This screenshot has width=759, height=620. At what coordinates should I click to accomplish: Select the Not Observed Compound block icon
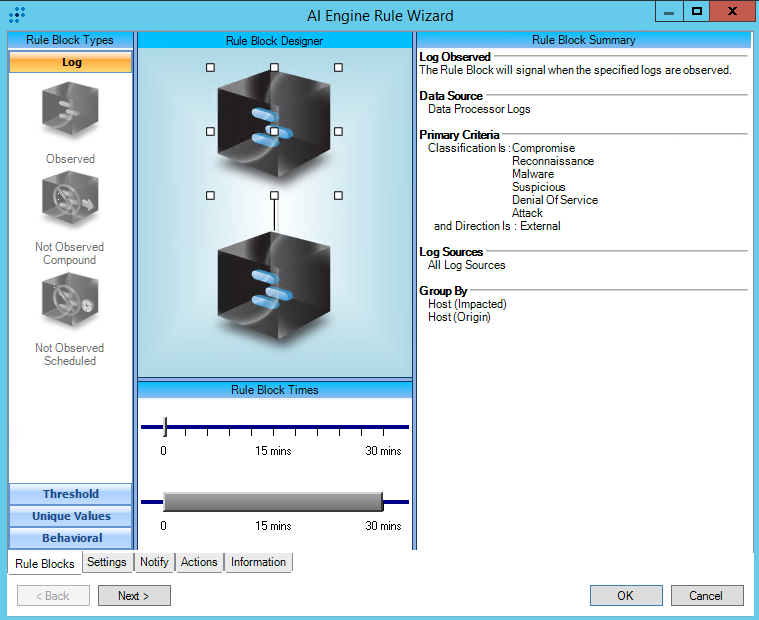70,203
